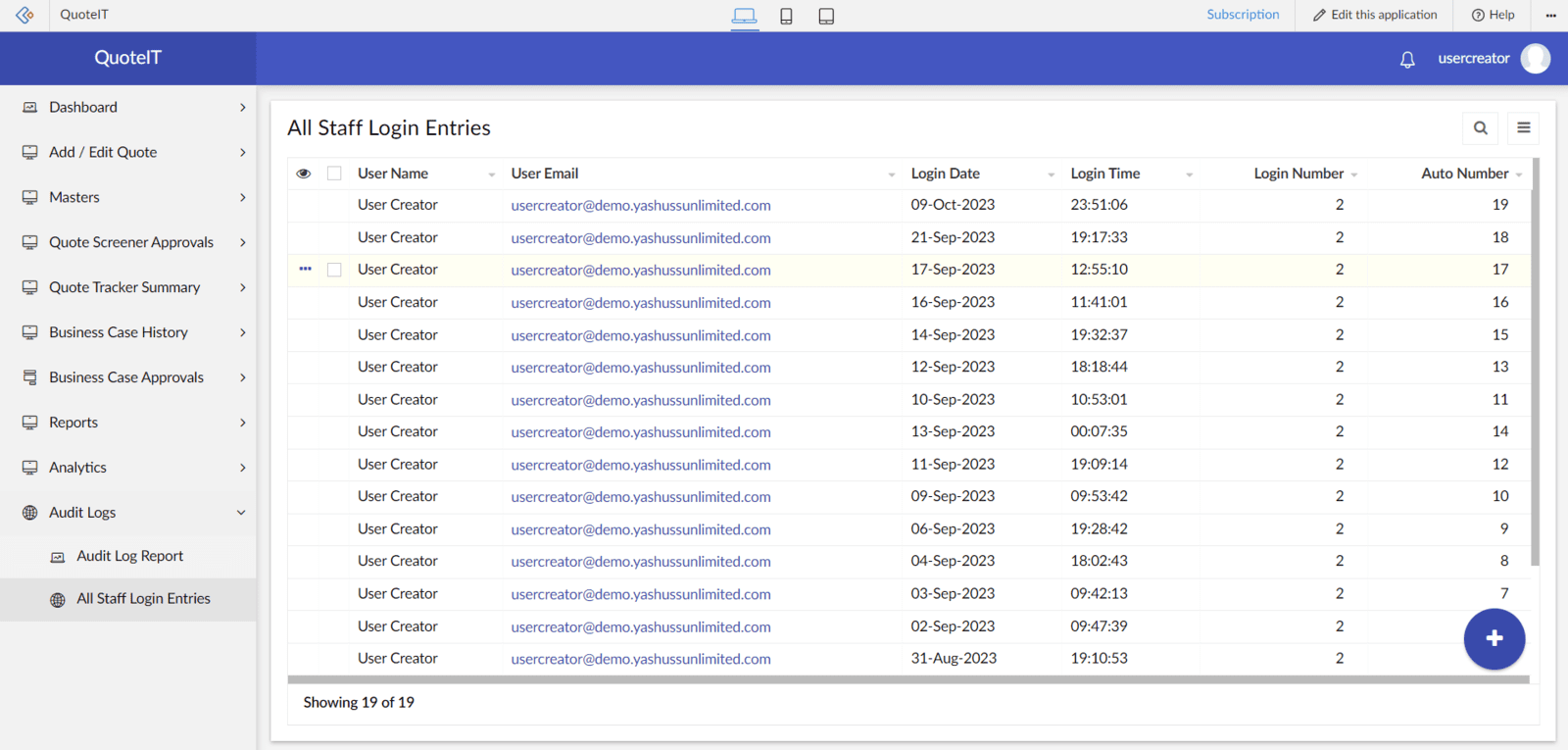This screenshot has height=750, width=1568.
Task: Open the three-dot row actions for 17-Sep-2023
Action: pyautogui.click(x=306, y=269)
